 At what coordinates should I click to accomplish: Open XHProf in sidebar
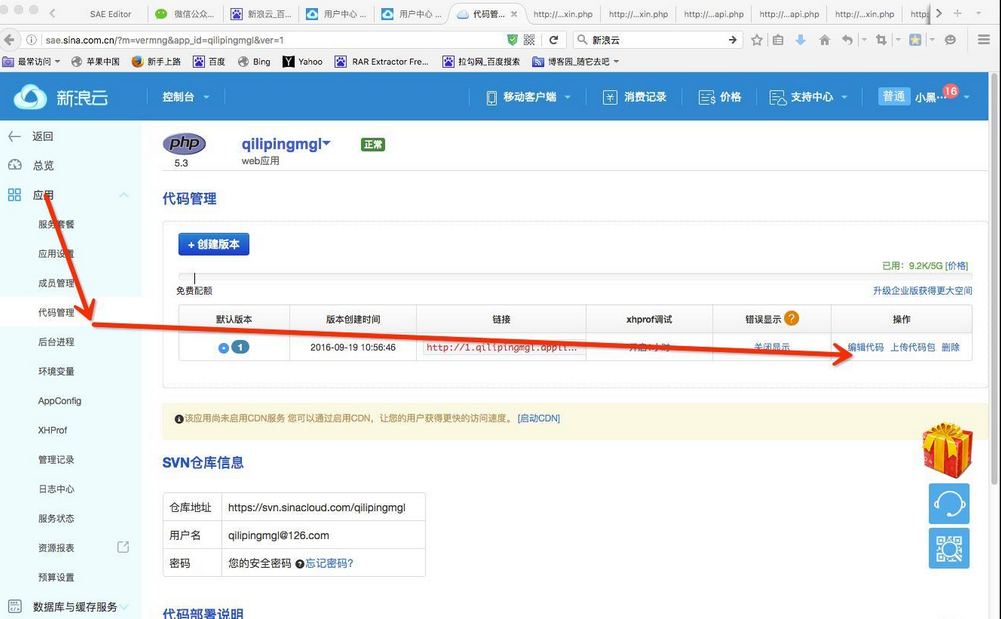point(52,430)
